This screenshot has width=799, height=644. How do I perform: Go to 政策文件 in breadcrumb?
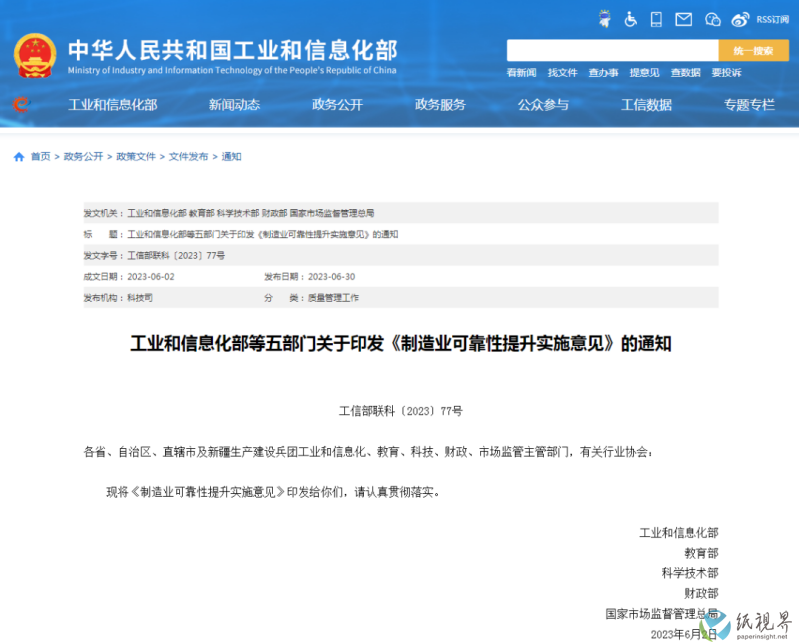(136, 156)
